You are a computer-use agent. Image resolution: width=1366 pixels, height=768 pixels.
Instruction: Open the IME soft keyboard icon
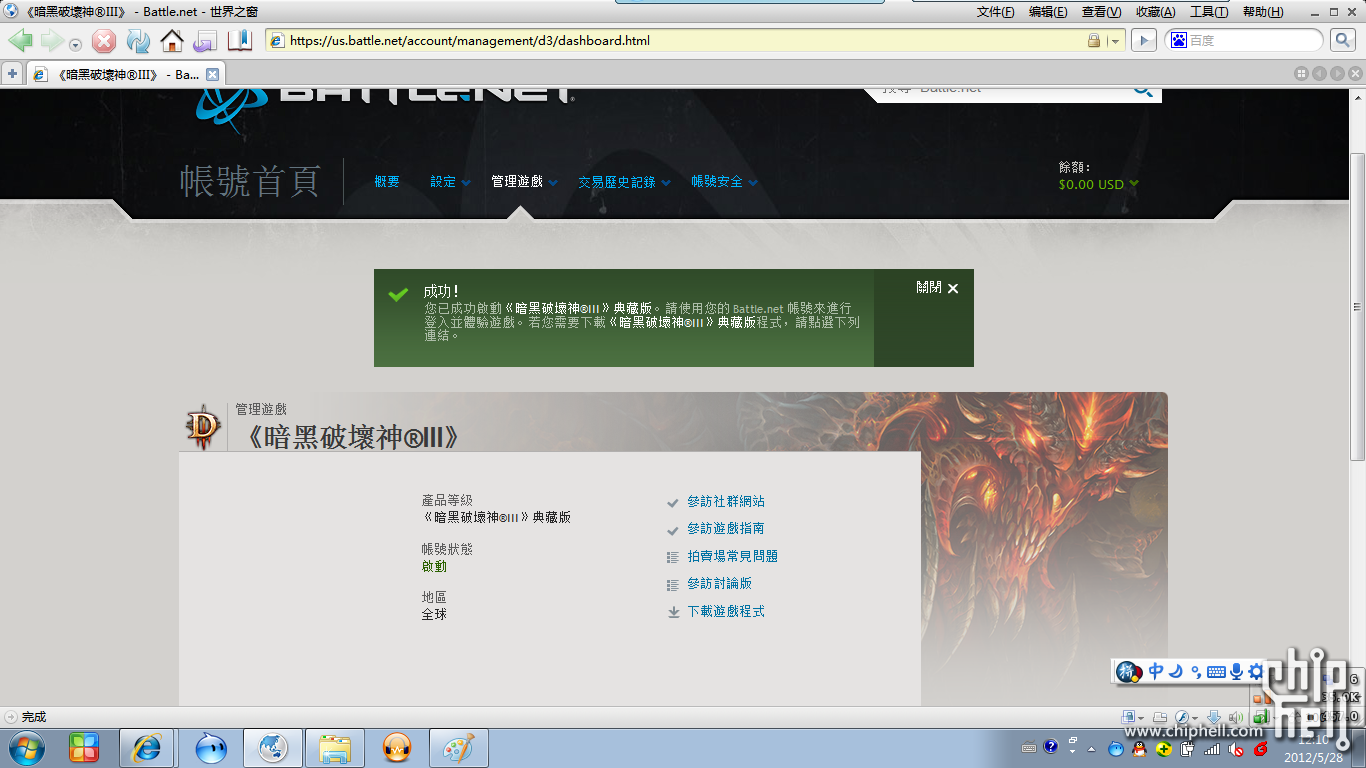(x=1216, y=672)
